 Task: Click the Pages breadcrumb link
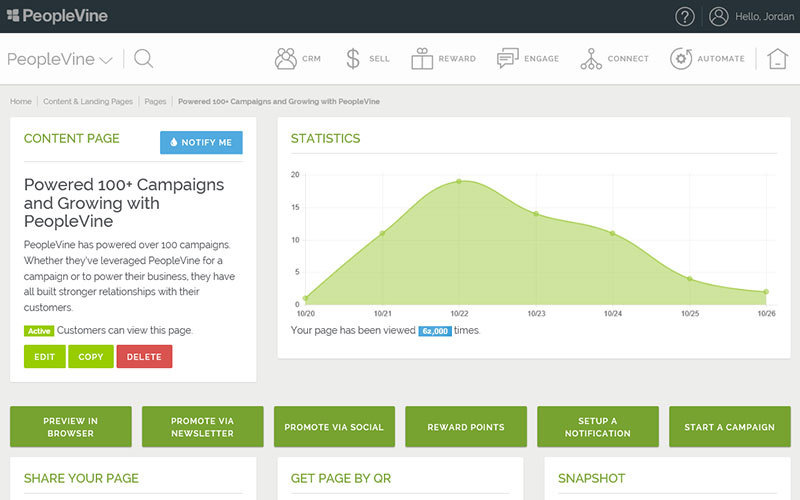click(x=155, y=102)
